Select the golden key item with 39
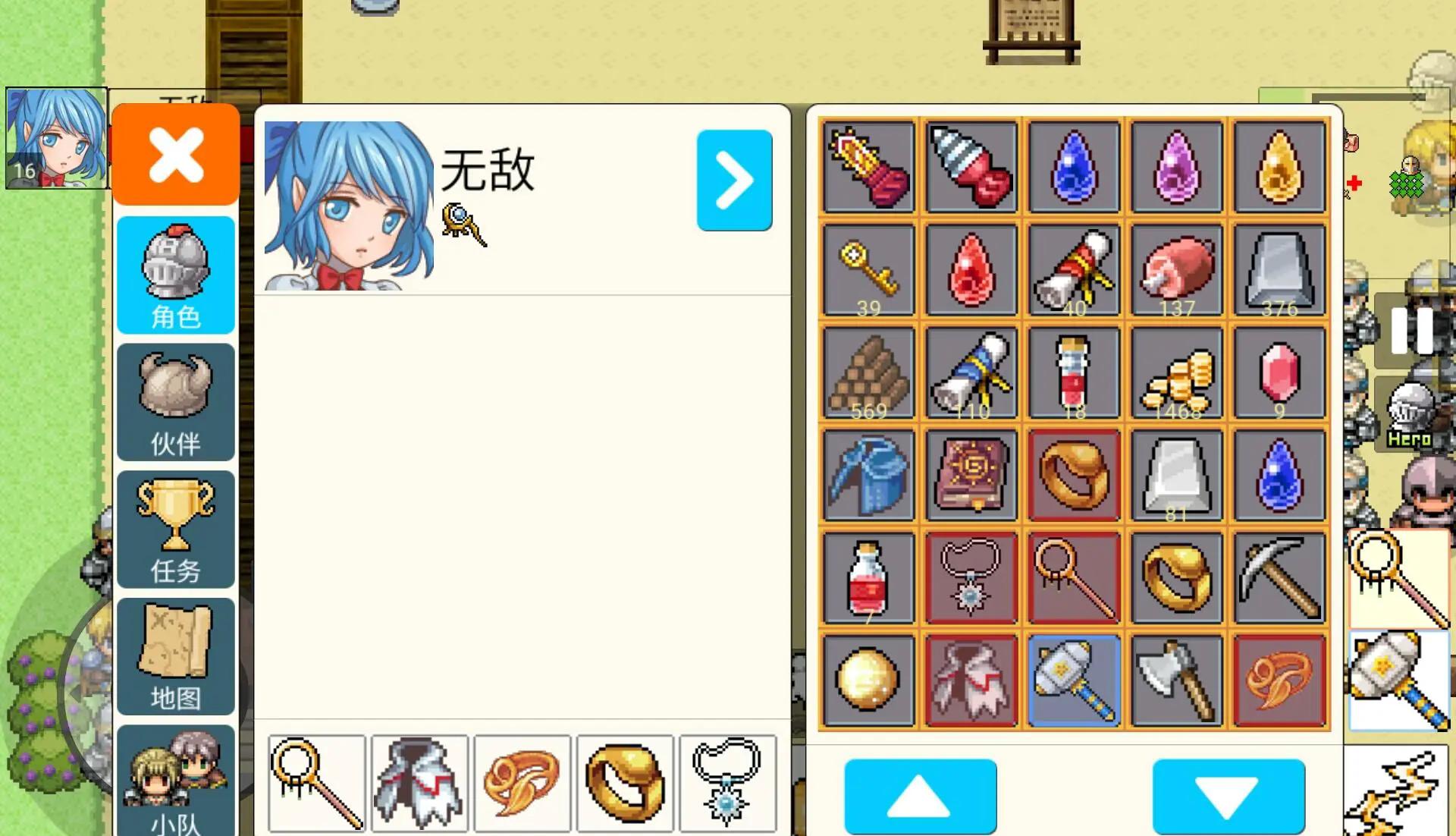This screenshot has width=1456, height=836. (868, 269)
